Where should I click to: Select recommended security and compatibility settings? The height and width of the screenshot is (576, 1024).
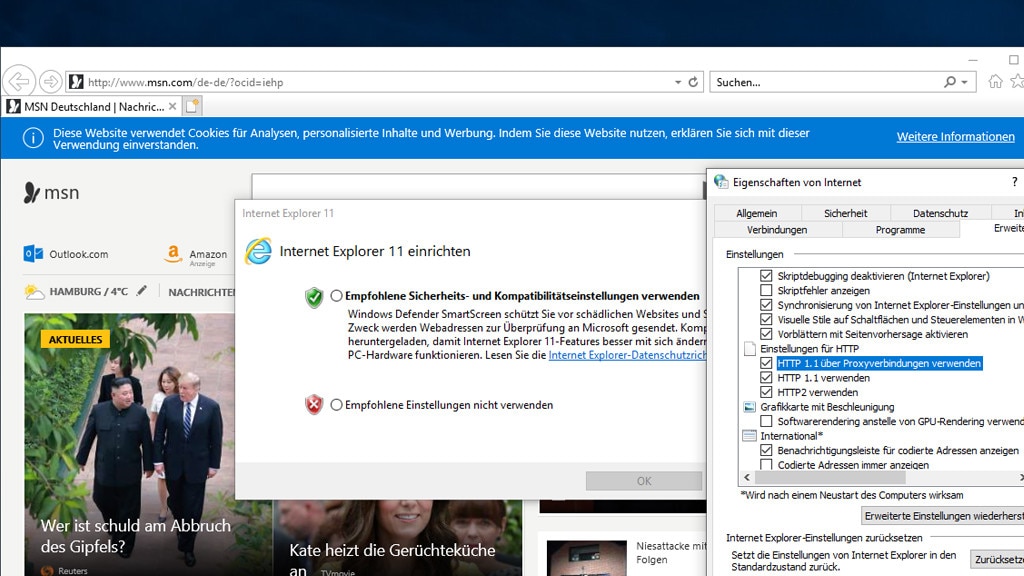336,296
